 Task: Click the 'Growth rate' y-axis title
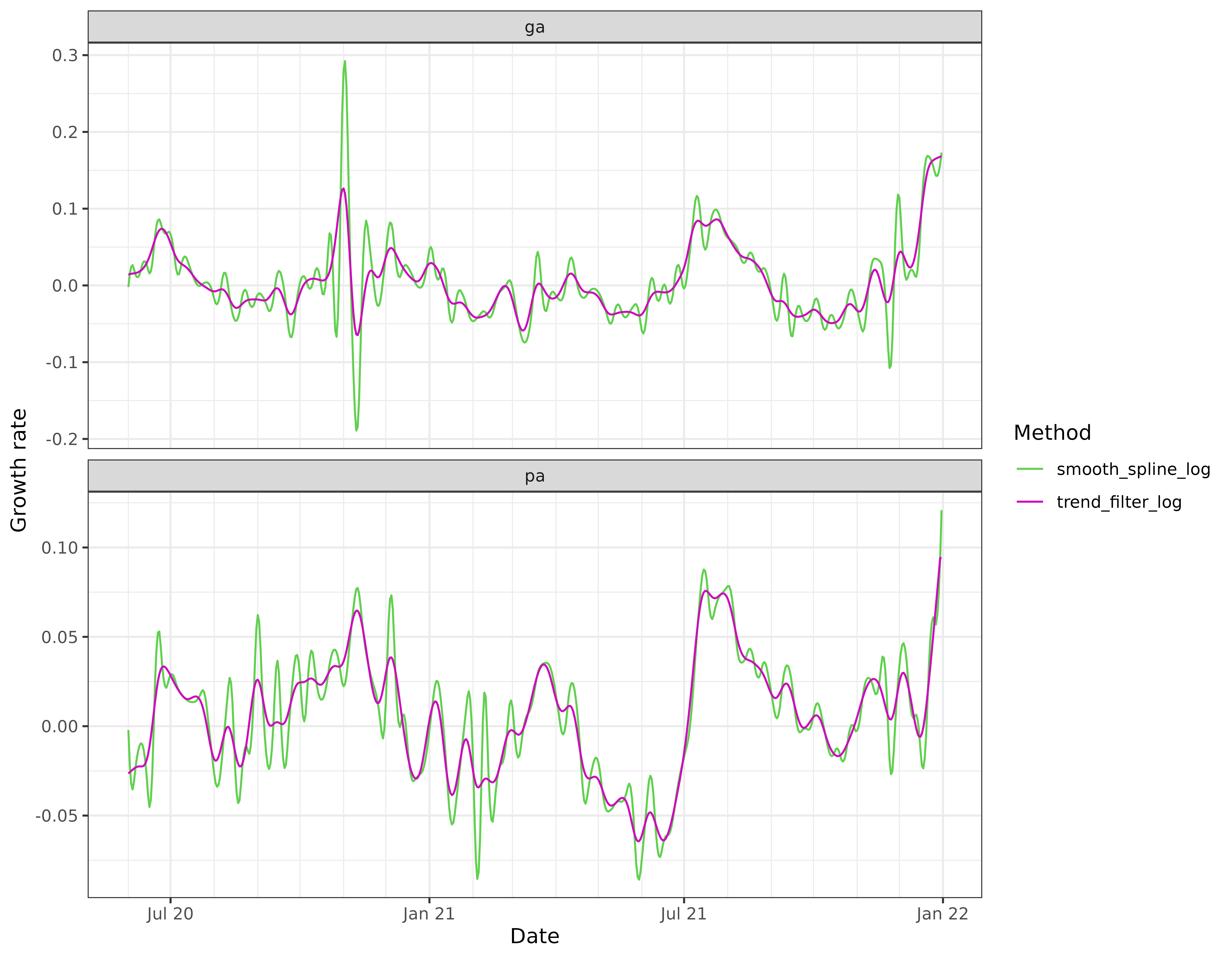[19, 470]
